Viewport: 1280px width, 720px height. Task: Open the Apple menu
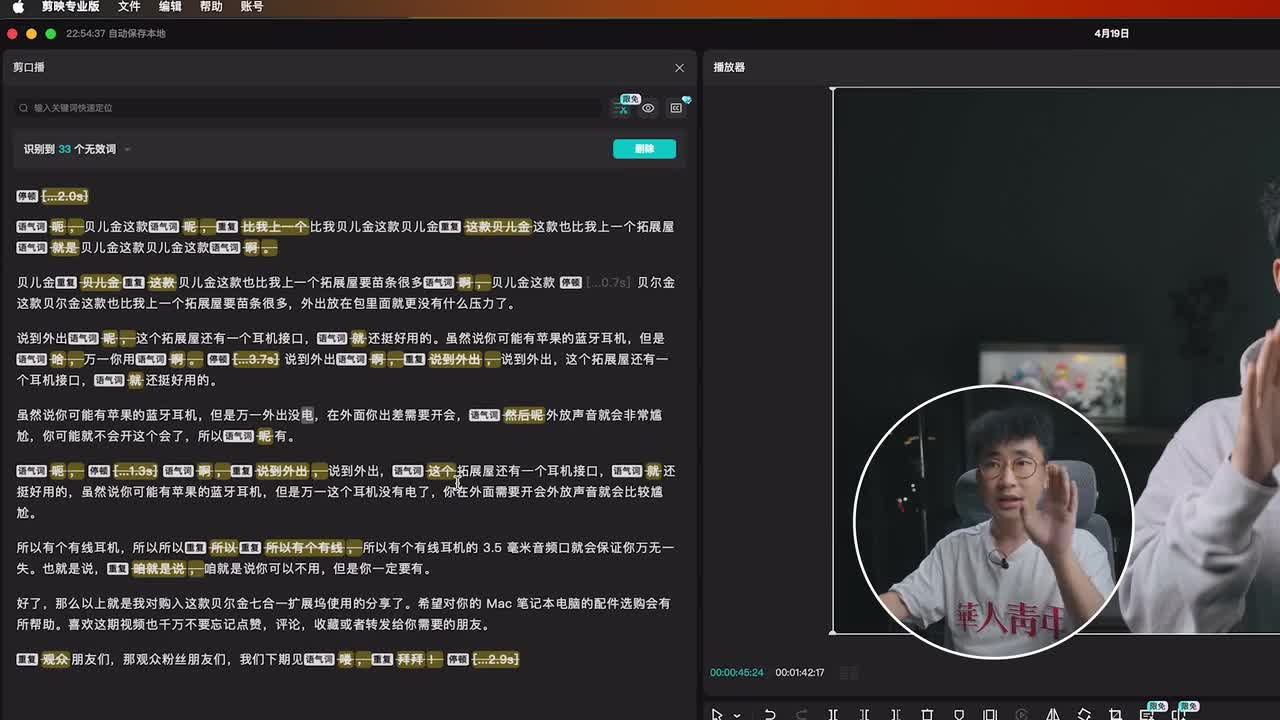pyautogui.click(x=18, y=7)
